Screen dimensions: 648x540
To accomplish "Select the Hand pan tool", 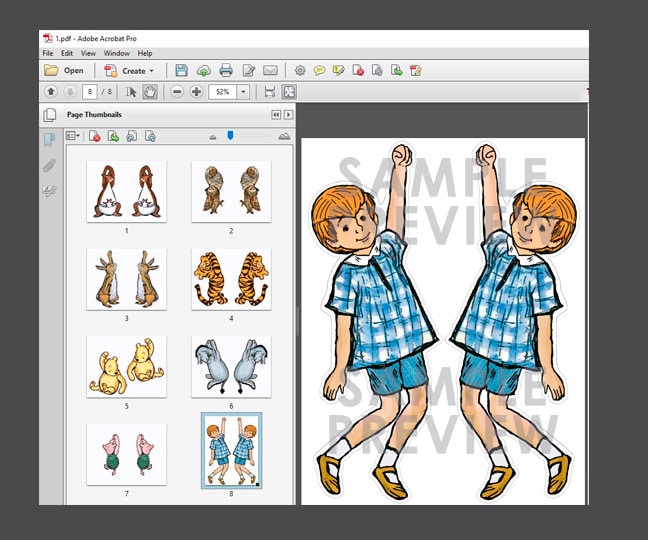I will [150, 92].
